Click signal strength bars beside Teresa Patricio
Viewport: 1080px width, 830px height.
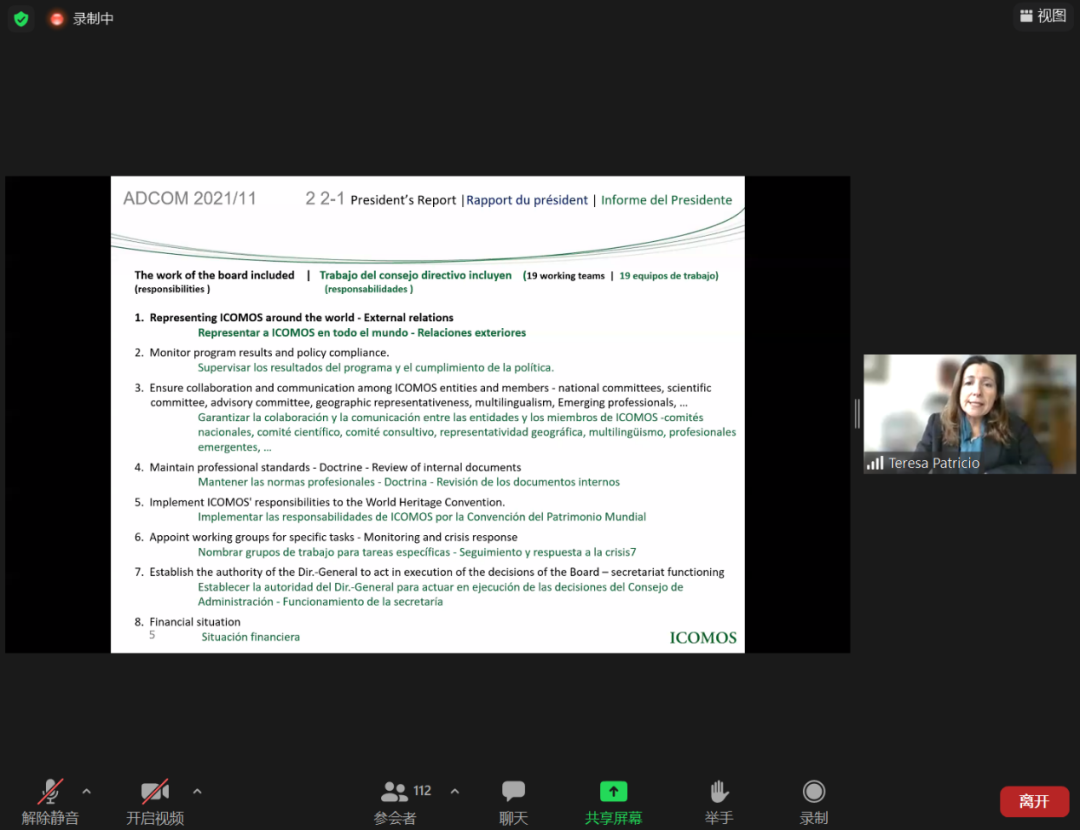875,463
